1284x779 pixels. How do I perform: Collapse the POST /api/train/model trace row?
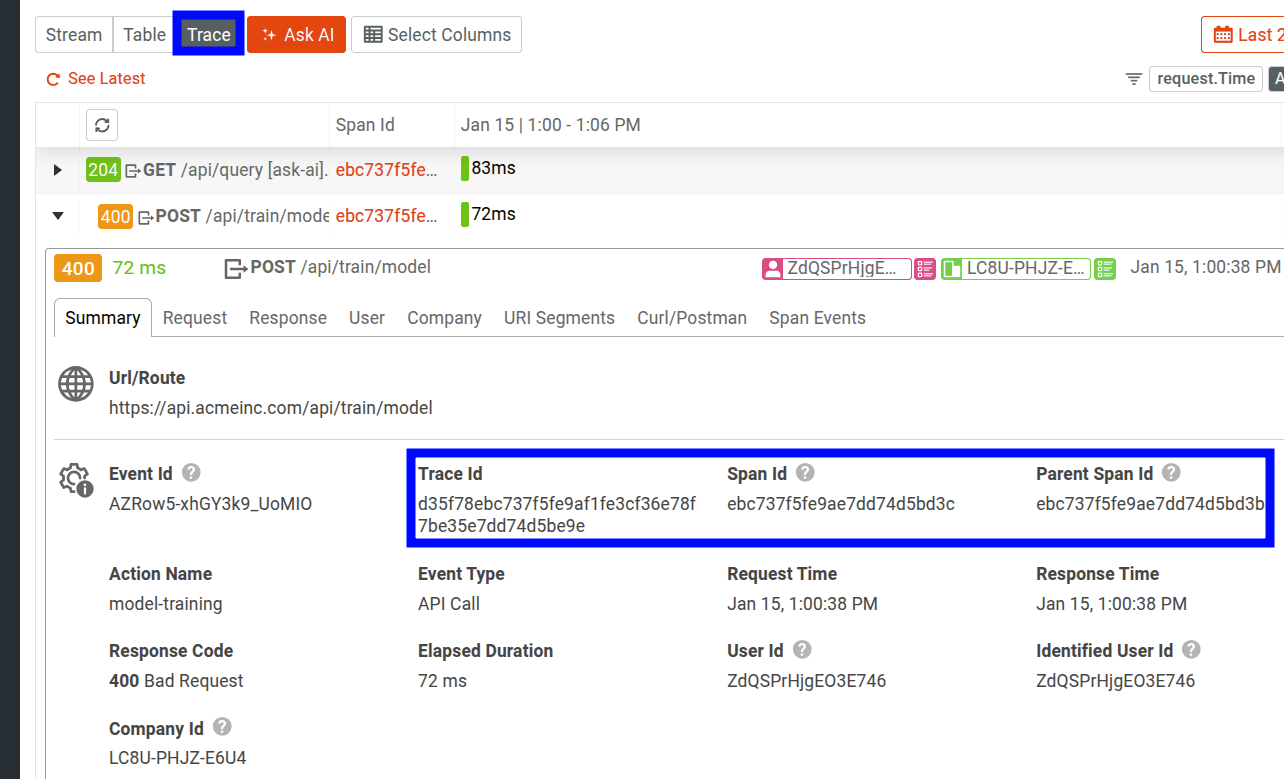[x=57, y=214]
